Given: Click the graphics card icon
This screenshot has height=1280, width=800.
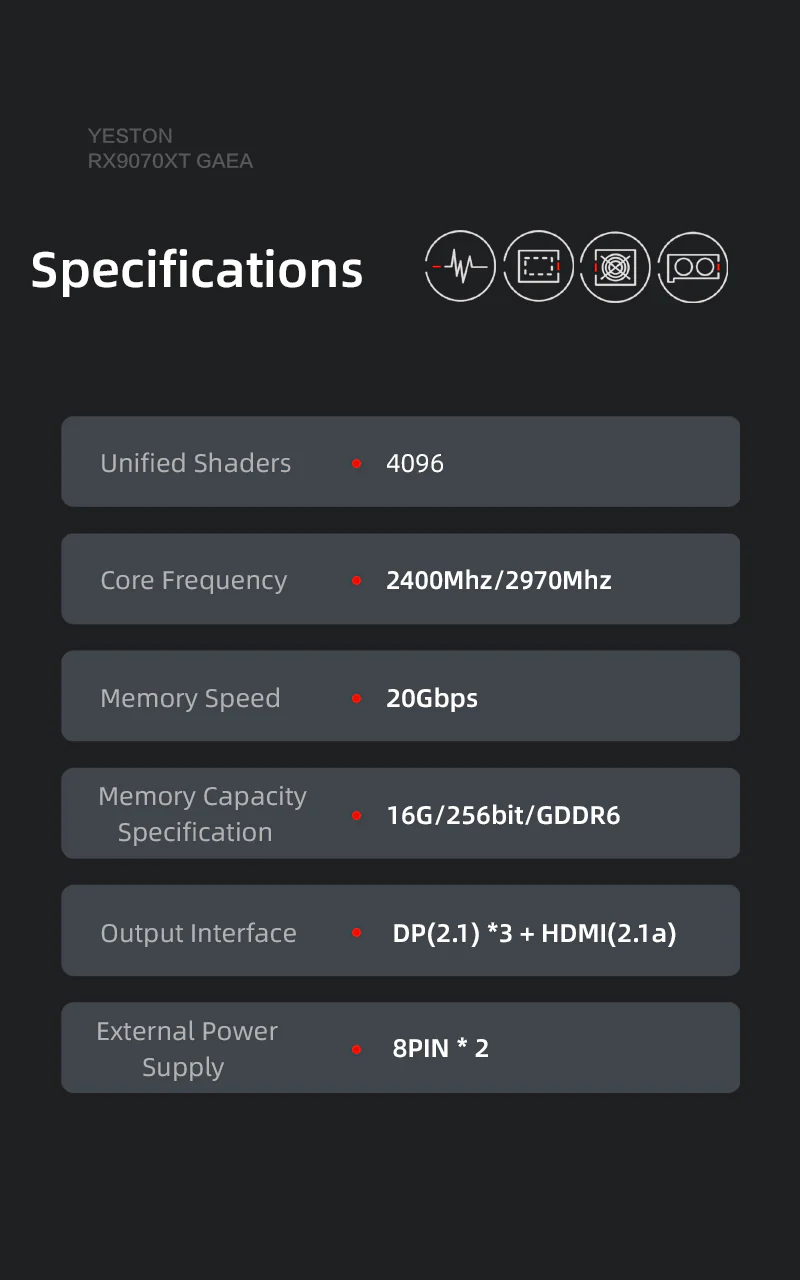Looking at the screenshot, I should pyautogui.click(x=692, y=266).
